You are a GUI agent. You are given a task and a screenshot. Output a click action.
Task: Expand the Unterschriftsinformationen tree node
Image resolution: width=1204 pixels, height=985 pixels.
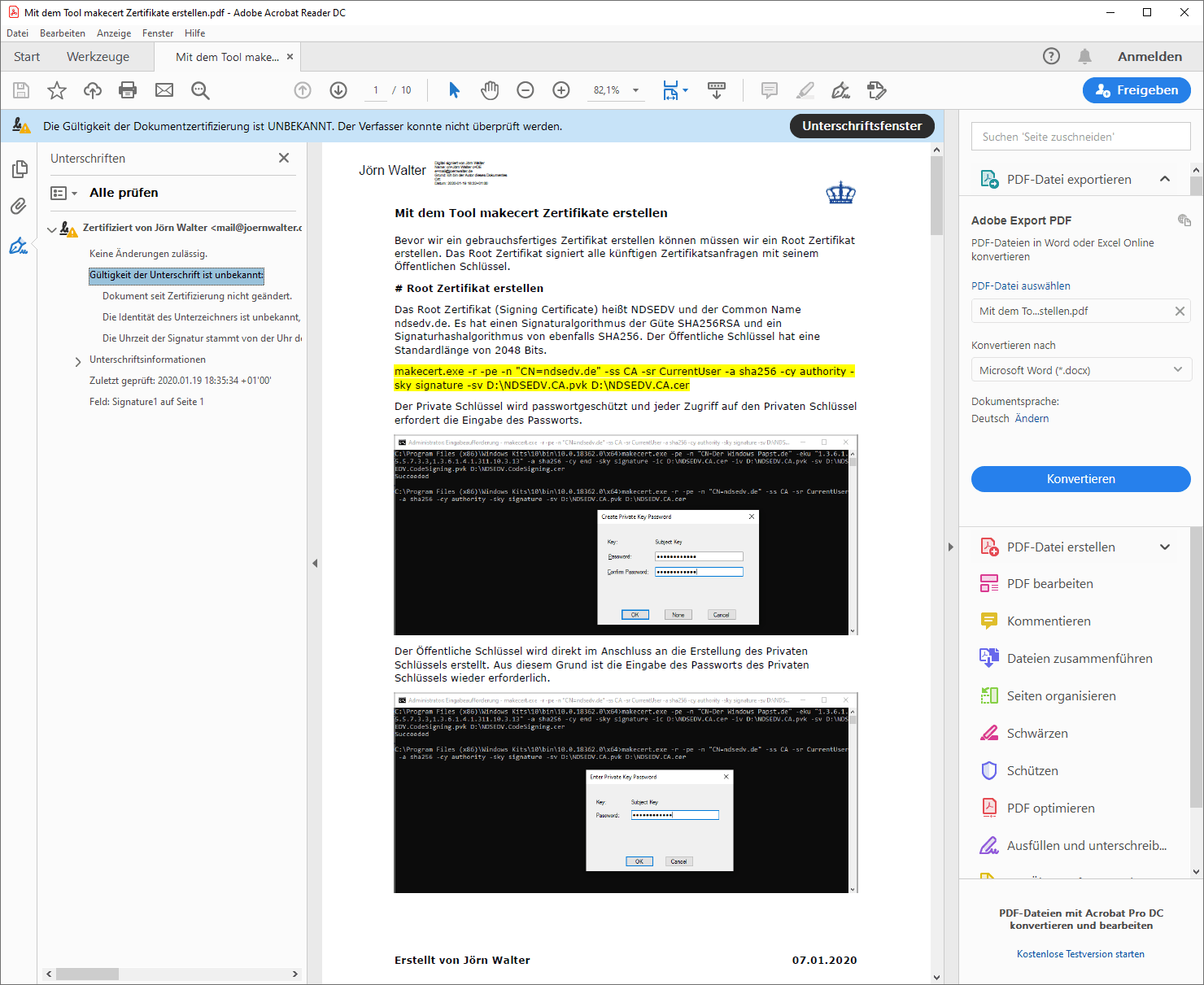point(78,360)
